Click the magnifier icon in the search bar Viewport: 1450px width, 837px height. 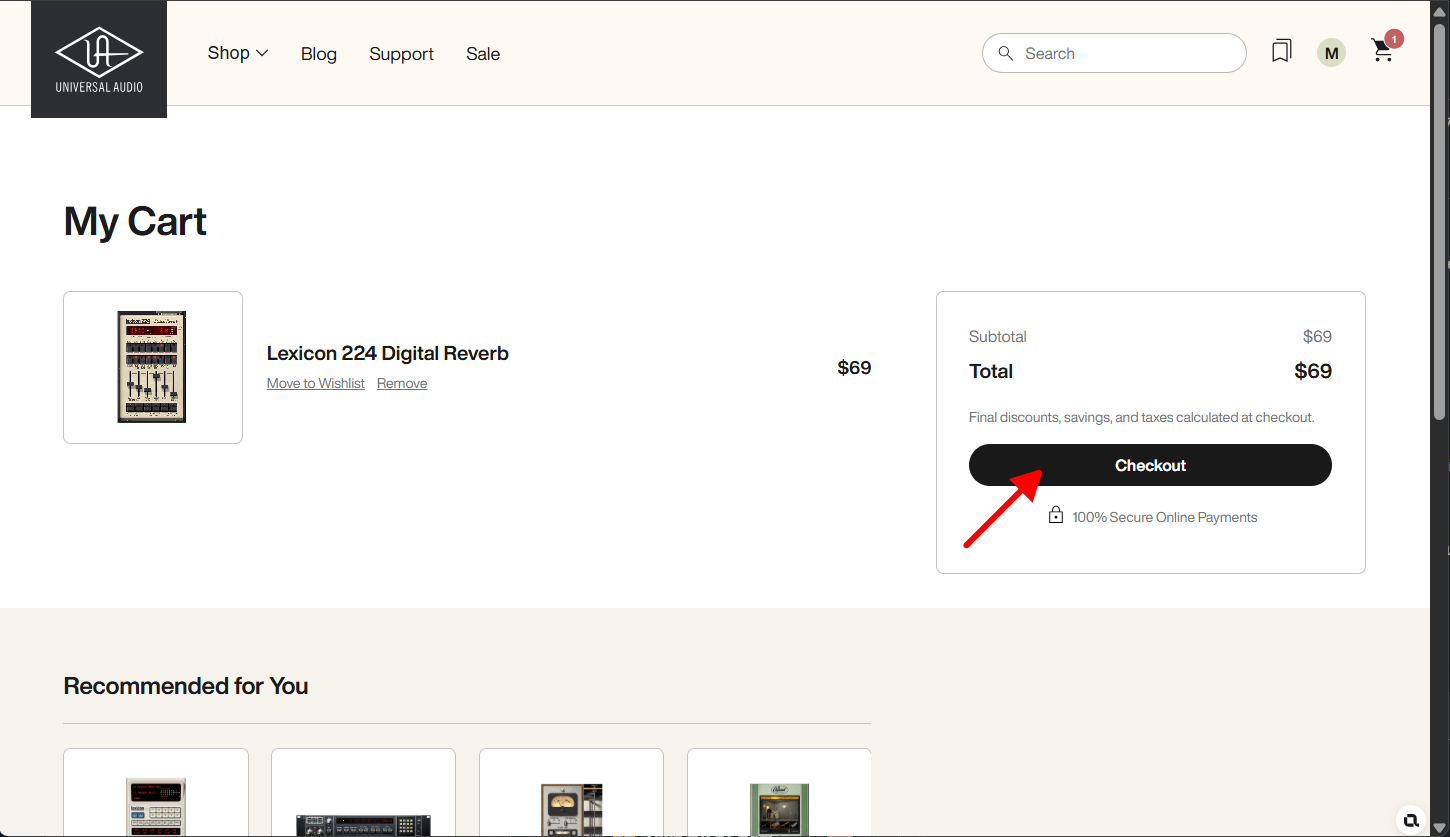click(1006, 53)
